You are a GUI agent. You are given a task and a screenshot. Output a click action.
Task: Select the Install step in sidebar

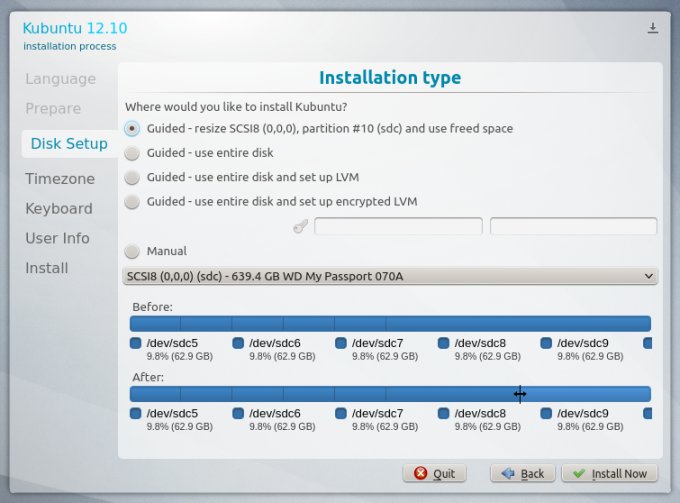click(x=46, y=268)
